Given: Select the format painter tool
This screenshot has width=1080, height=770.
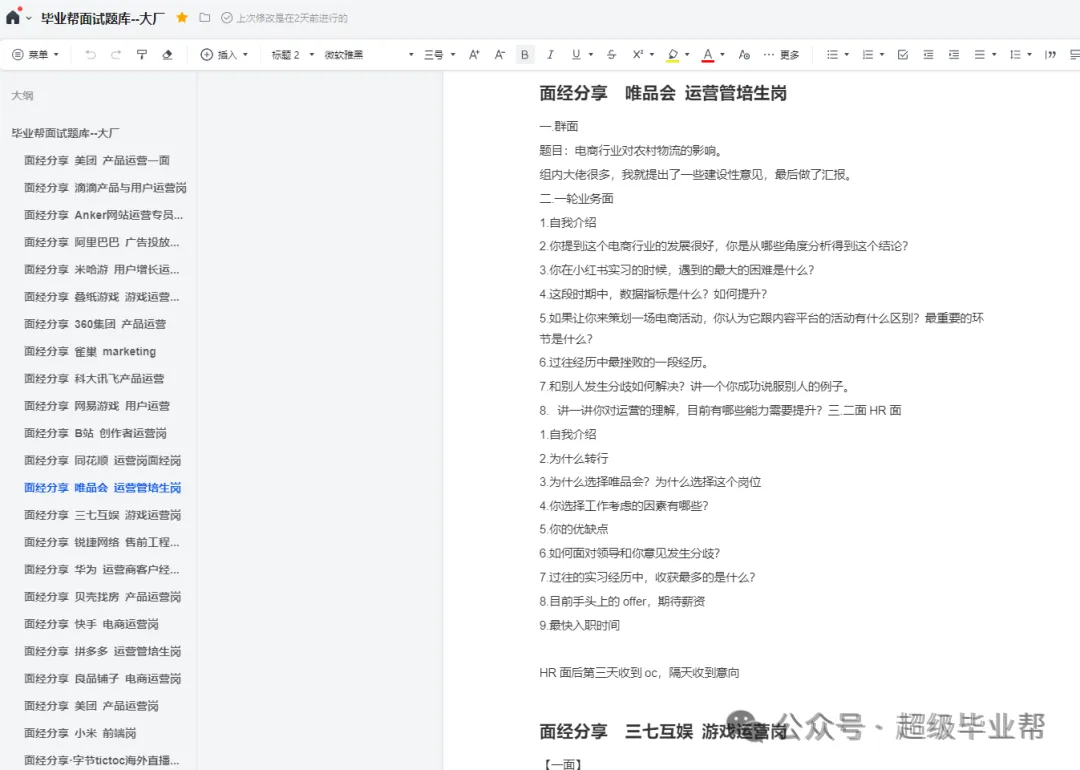Looking at the screenshot, I should [x=142, y=54].
